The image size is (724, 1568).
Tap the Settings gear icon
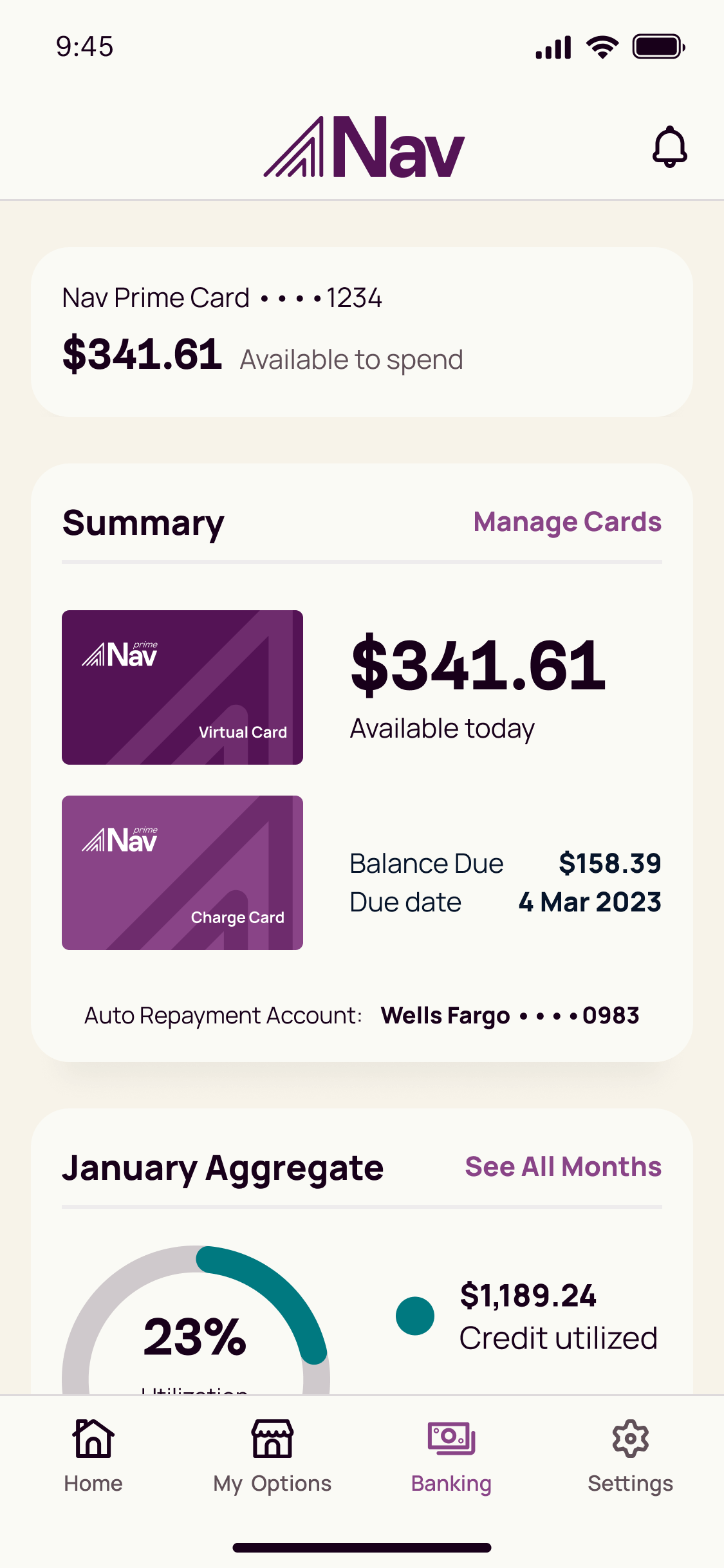630,1438
